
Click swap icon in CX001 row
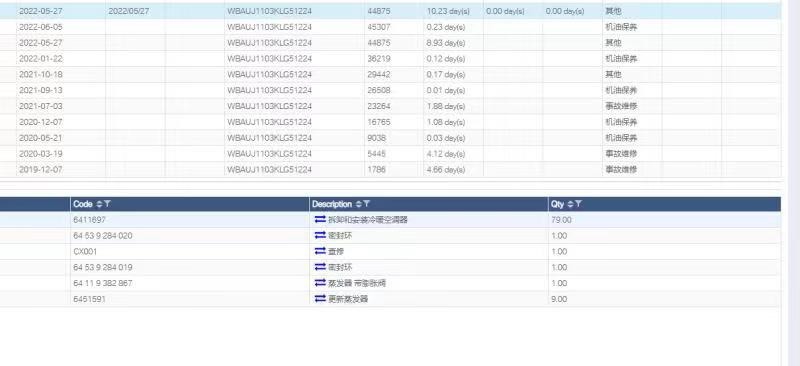[320, 251]
